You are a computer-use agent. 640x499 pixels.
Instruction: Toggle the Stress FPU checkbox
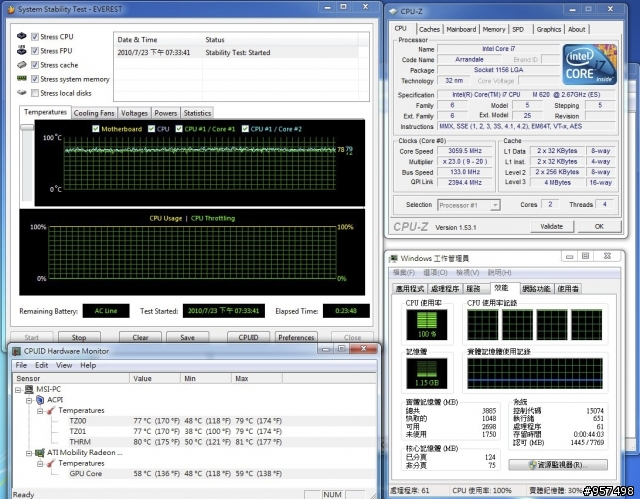[x=35, y=51]
